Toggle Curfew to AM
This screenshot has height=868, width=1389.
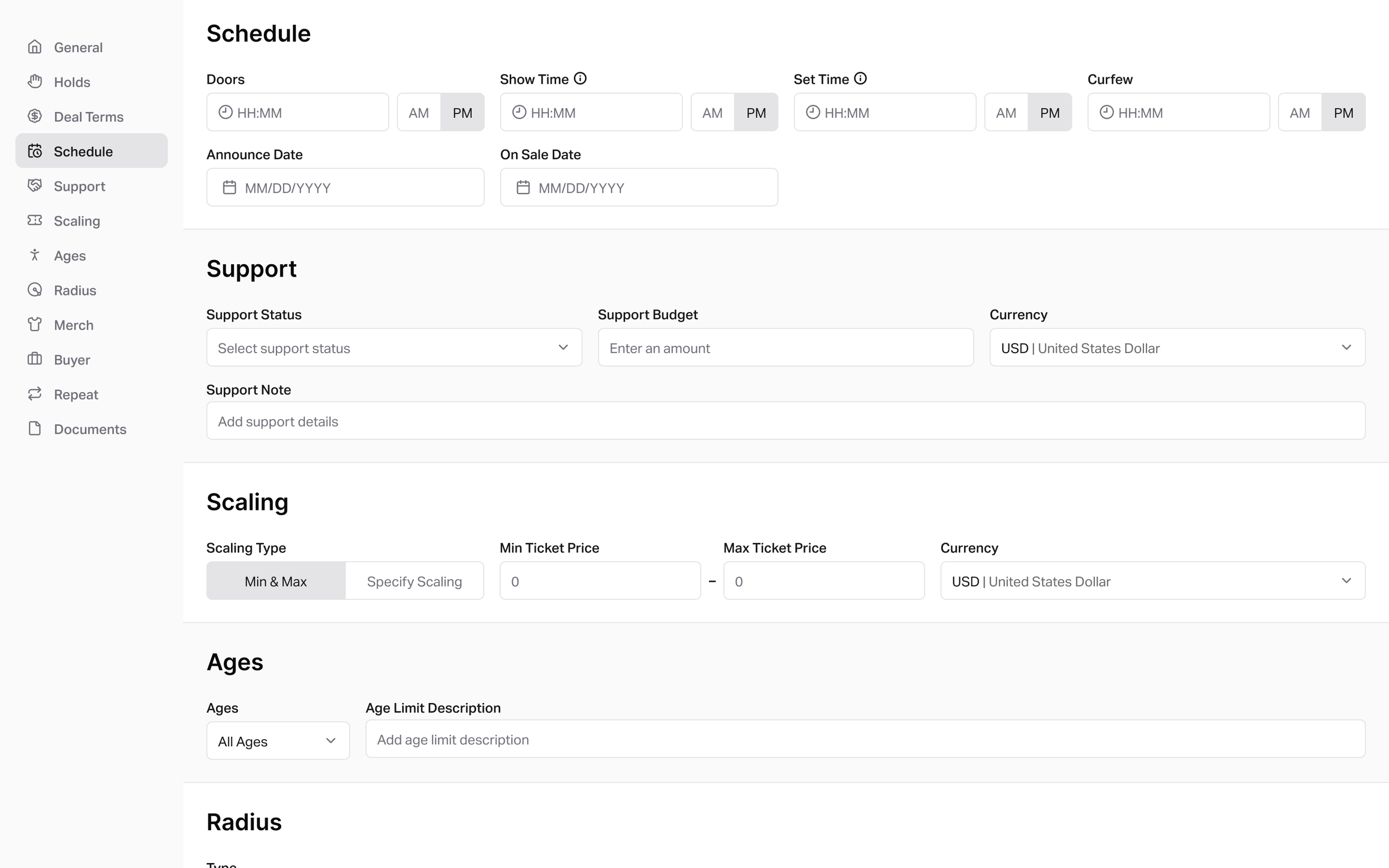coord(1300,112)
